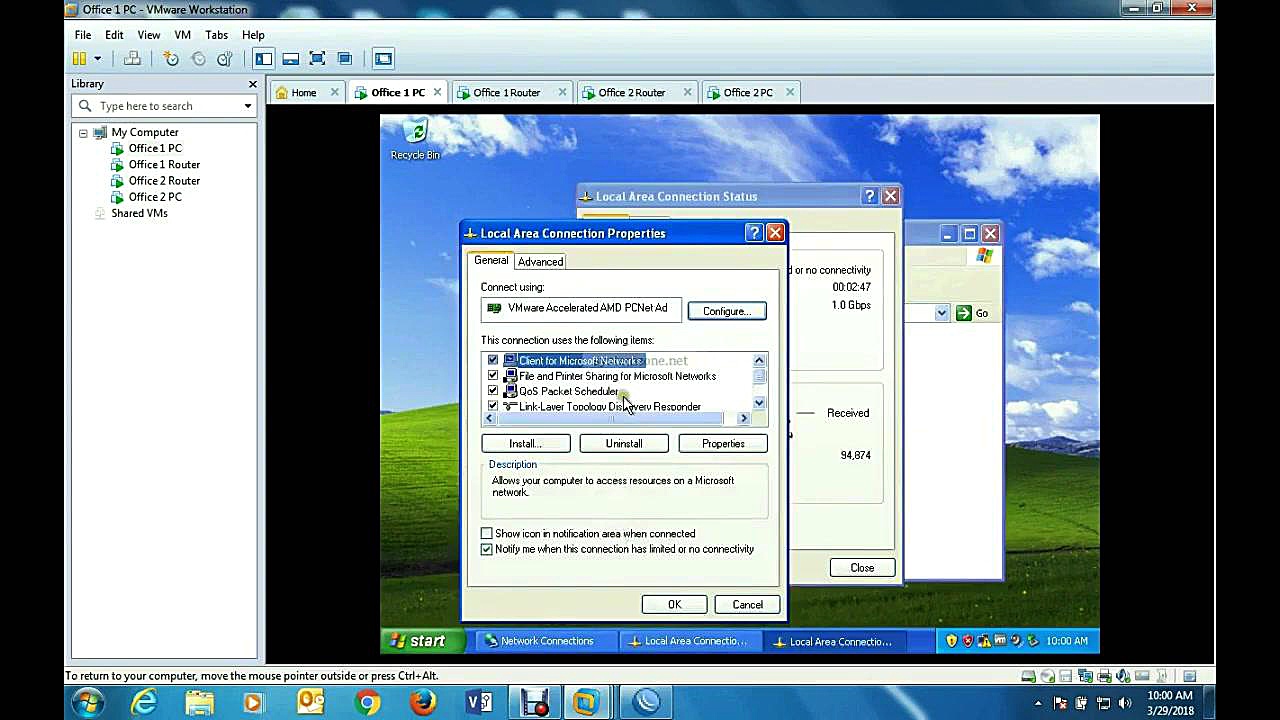1280x720 pixels.
Task: Enter full screen mode via toolbar icon
Action: point(318,59)
